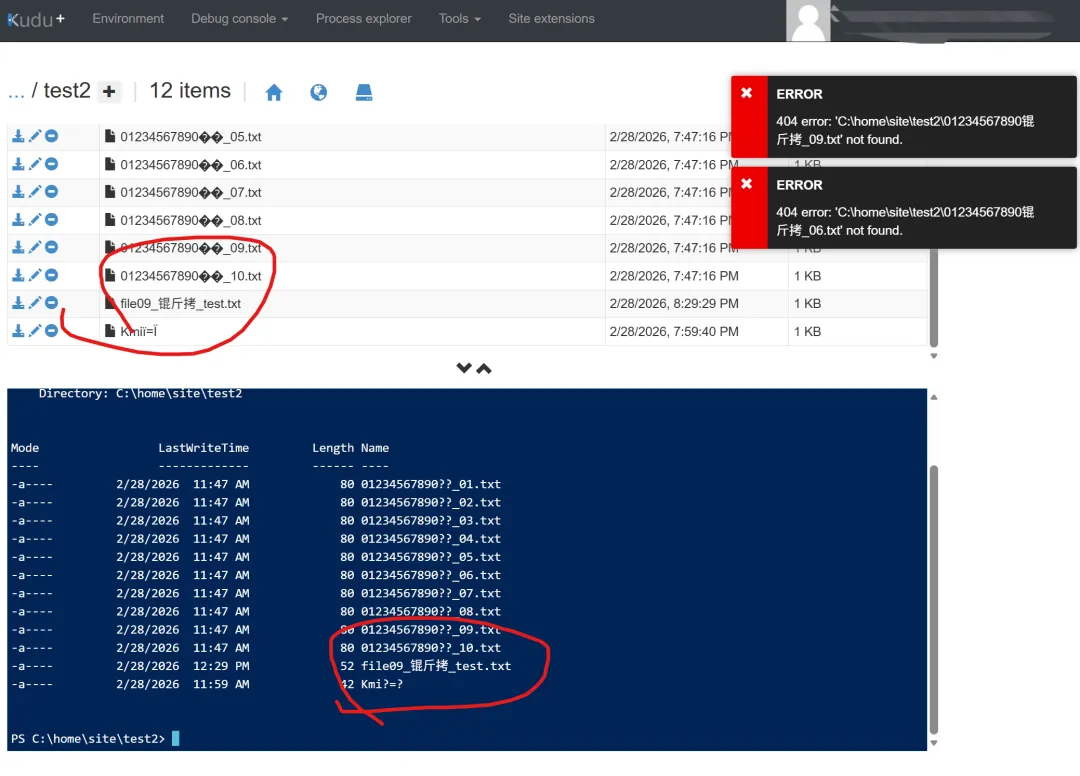This screenshot has width=1080, height=776.
Task: Click the Kudu logo
Action: [x=36, y=19]
